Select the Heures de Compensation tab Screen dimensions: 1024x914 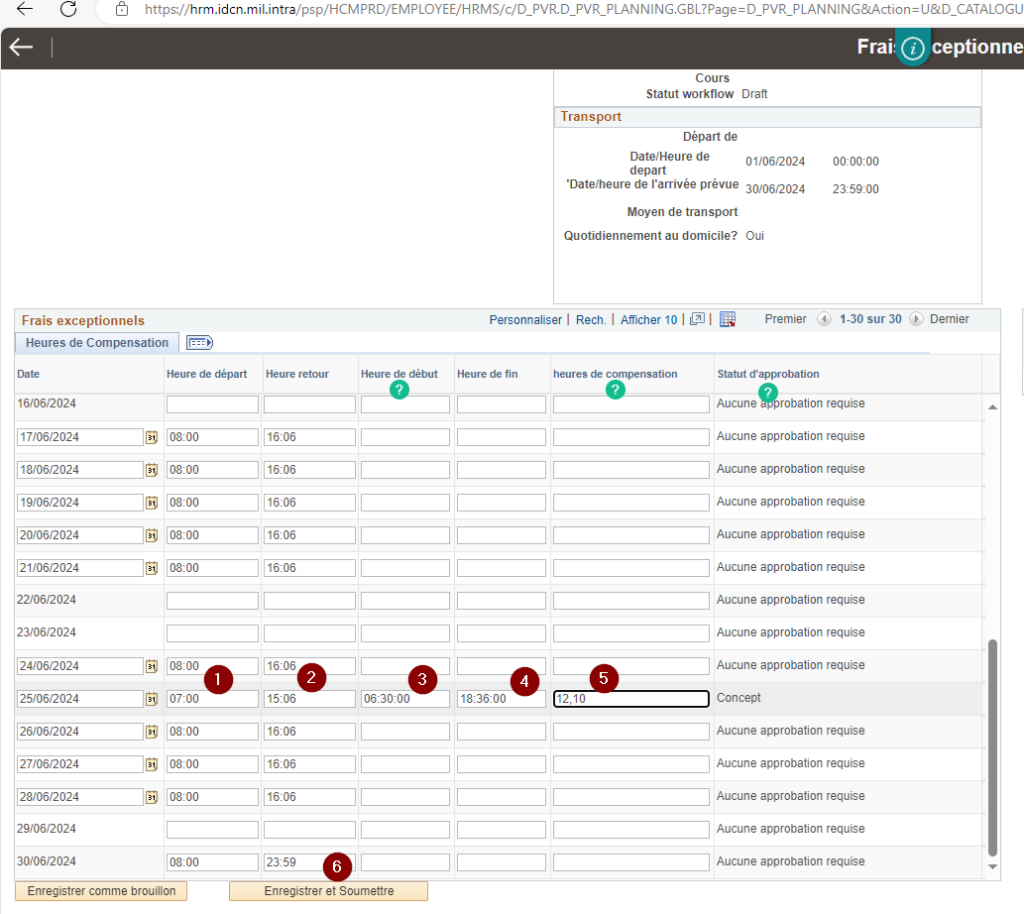click(x=97, y=343)
